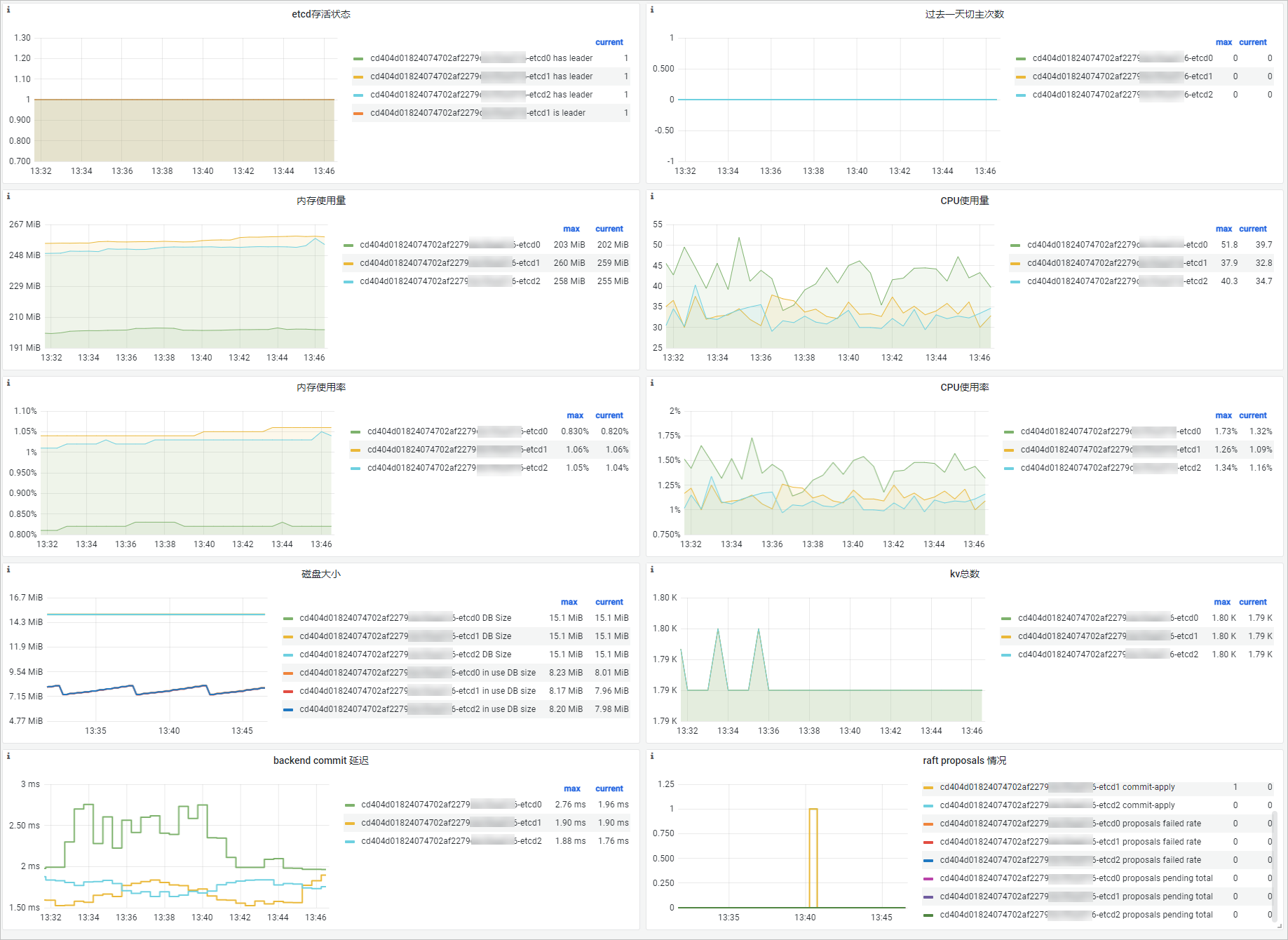
Task: Select etcd2 current 1.04% memory rate
Action: click(x=616, y=468)
